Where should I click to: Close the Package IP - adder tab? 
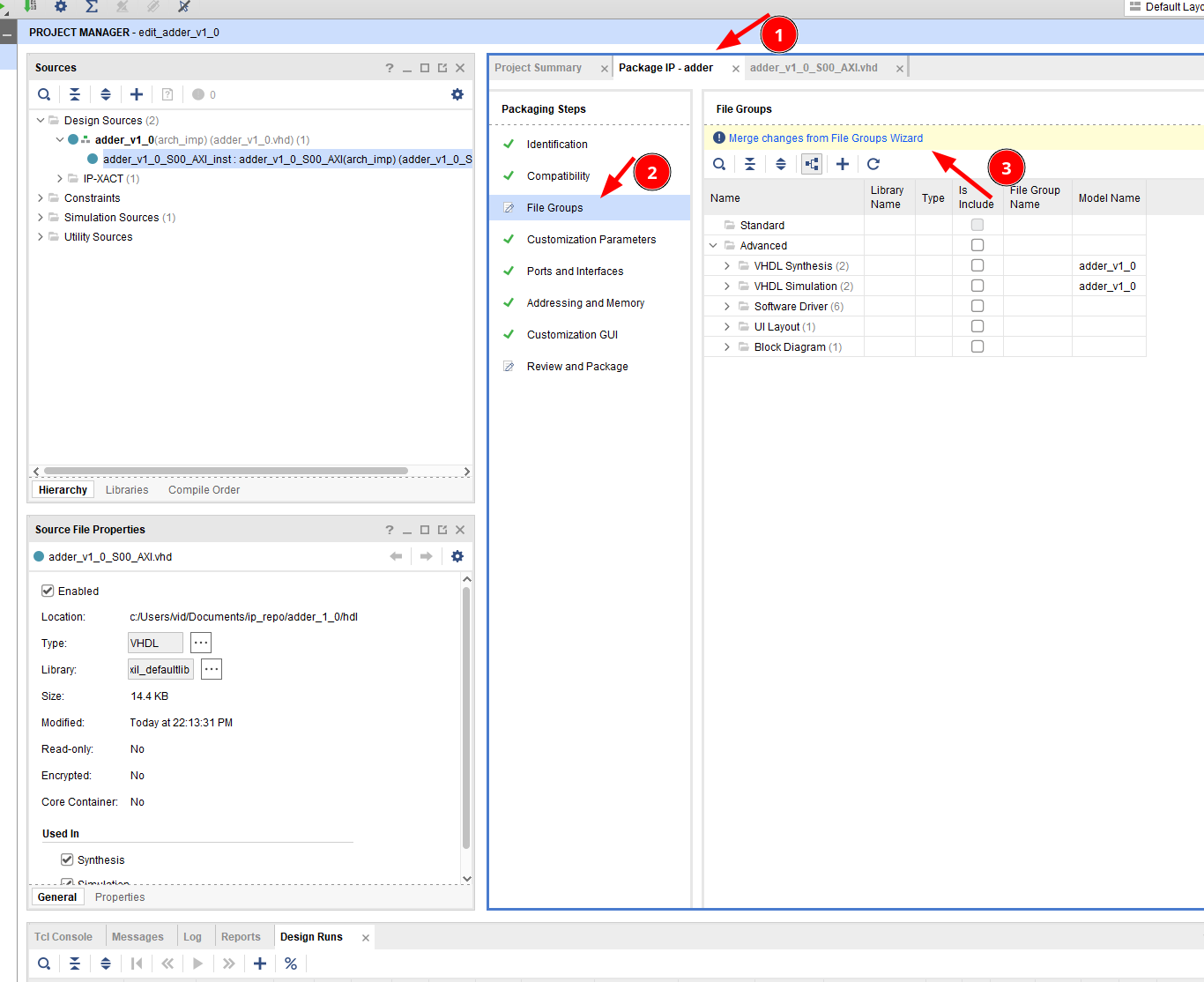(x=736, y=69)
